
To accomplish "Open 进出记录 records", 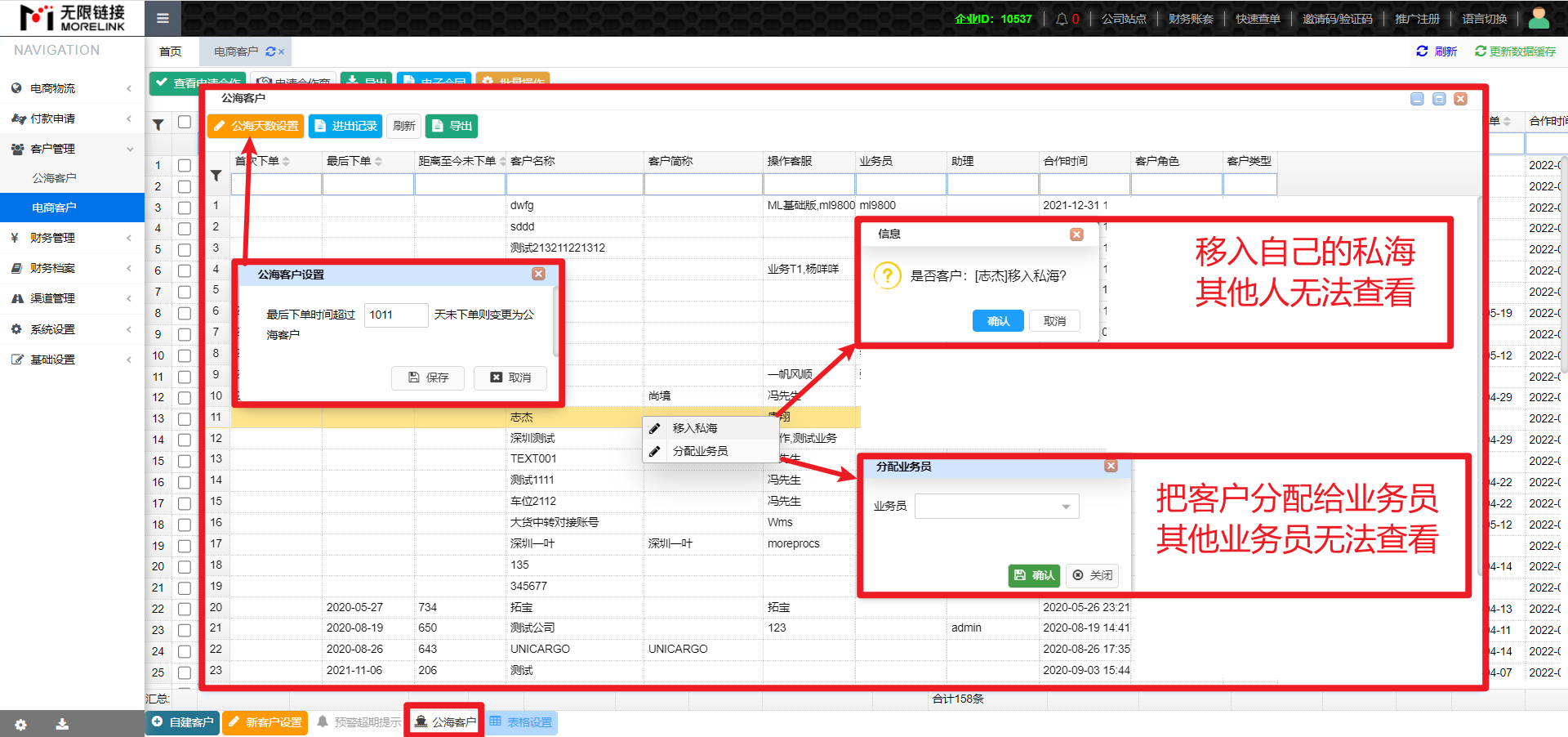I will click(x=345, y=126).
